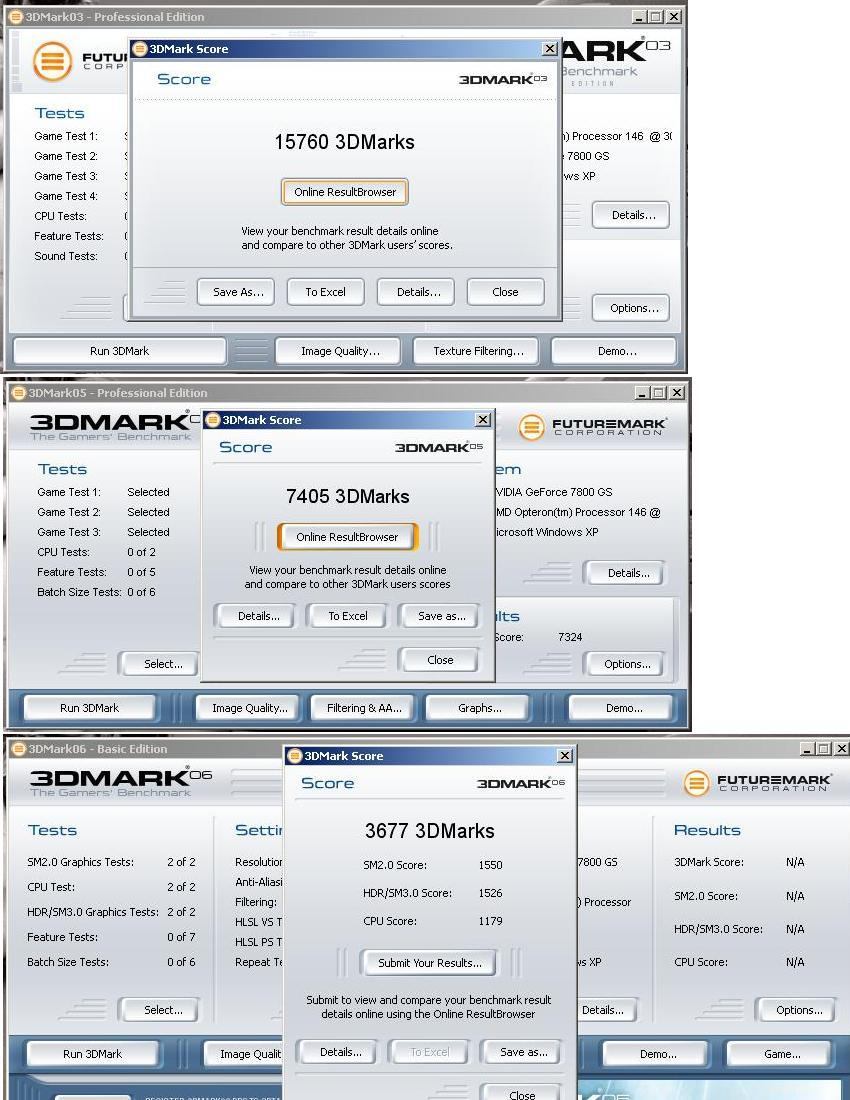The height and width of the screenshot is (1100, 850).
Task: Close 3DMark06 score dialog with X
Action: 565,756
